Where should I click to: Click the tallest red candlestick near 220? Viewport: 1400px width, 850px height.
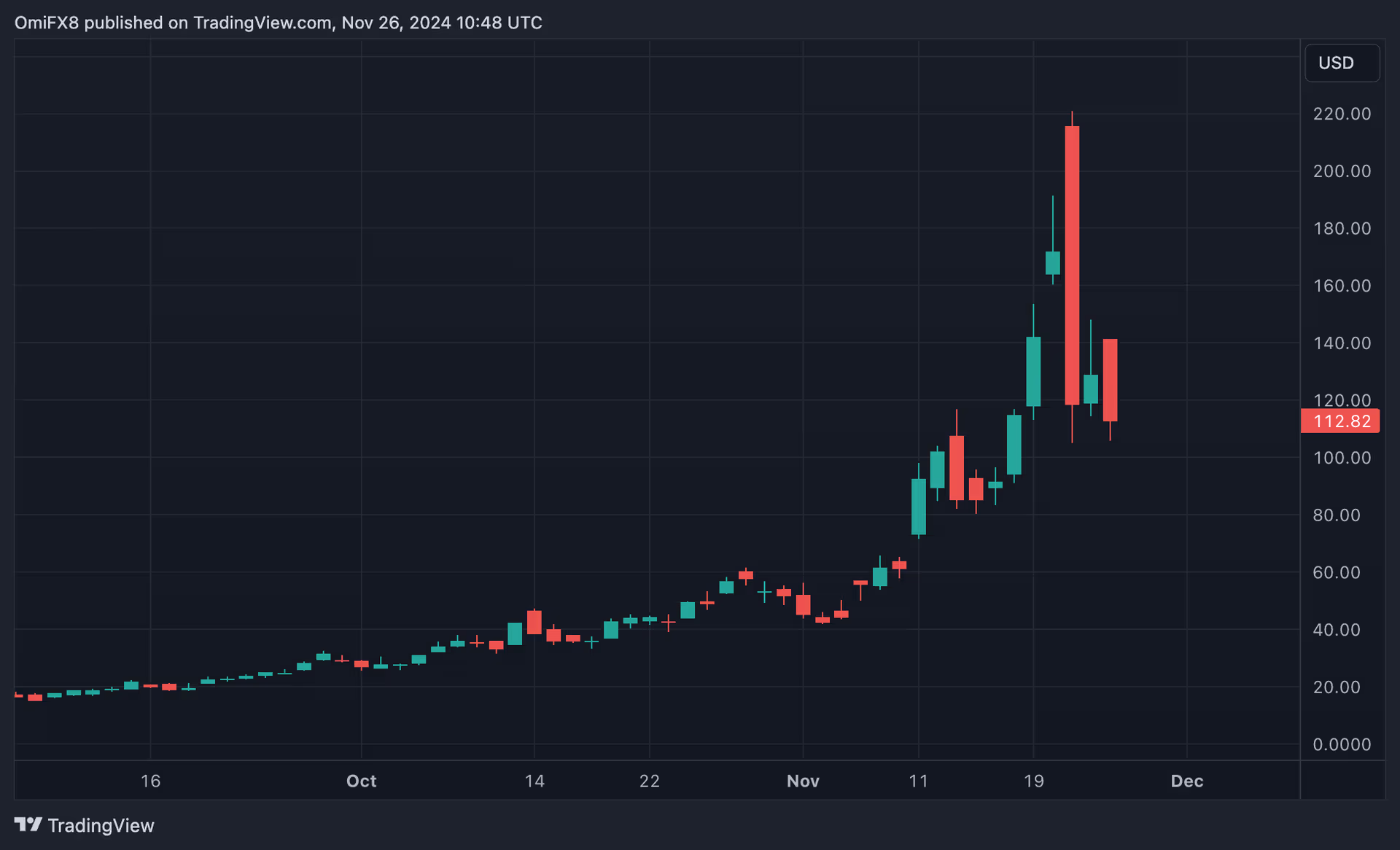pos(1072,265)
